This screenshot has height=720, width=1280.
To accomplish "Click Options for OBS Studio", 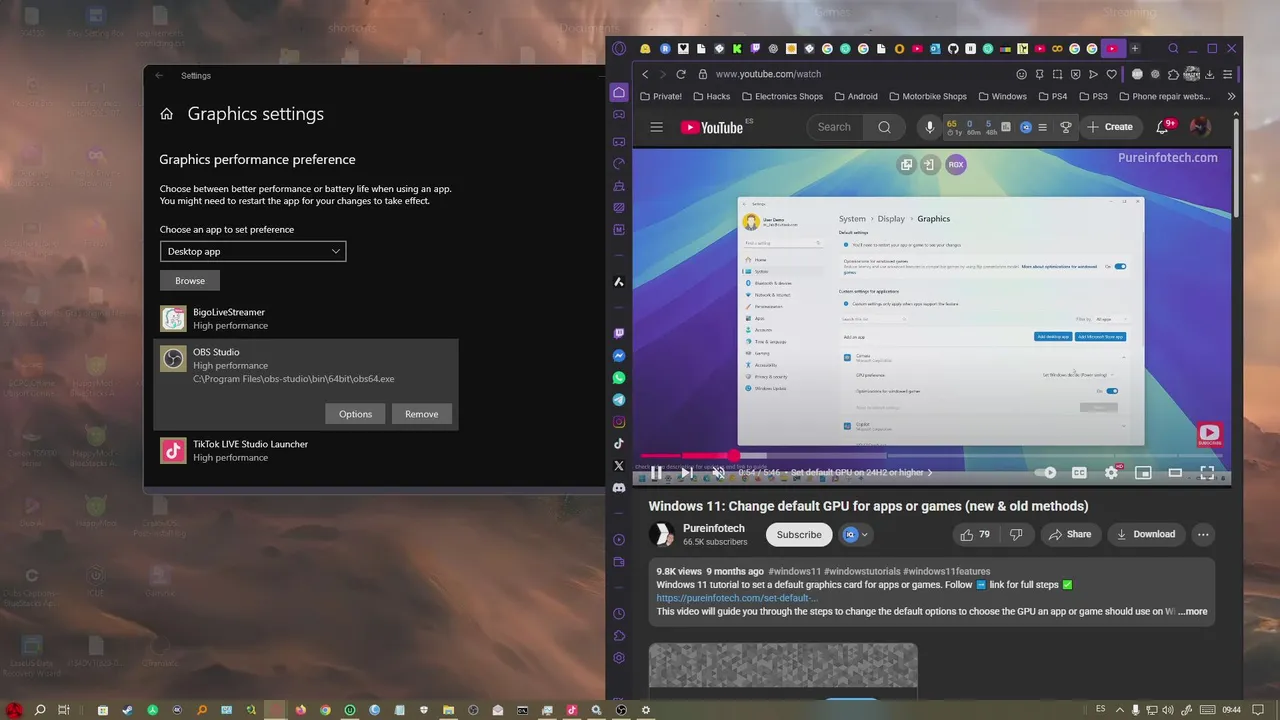I will coord(355,414).
